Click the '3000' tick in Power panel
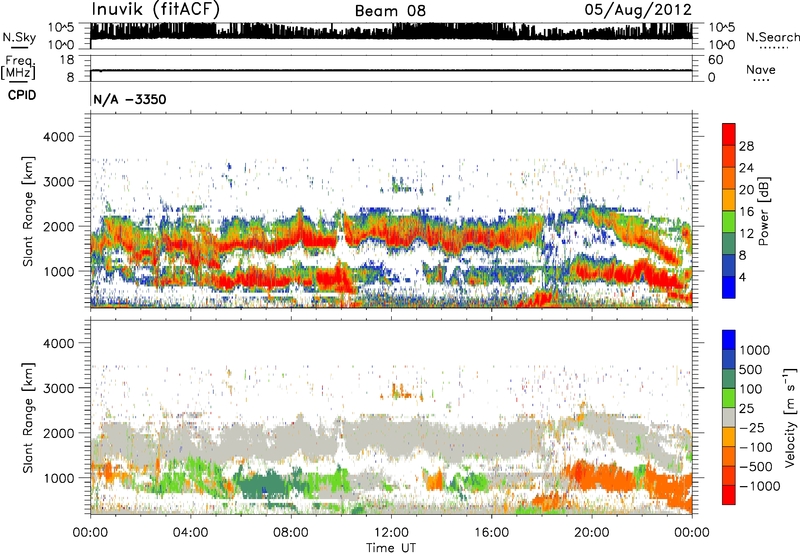This screenshot has width=800, height=554. [x=58, y=182]
